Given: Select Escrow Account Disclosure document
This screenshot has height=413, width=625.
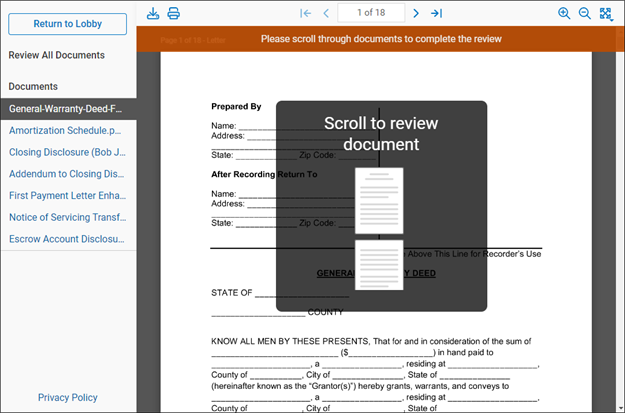Looking at the screenshot, I should point(66,239).
